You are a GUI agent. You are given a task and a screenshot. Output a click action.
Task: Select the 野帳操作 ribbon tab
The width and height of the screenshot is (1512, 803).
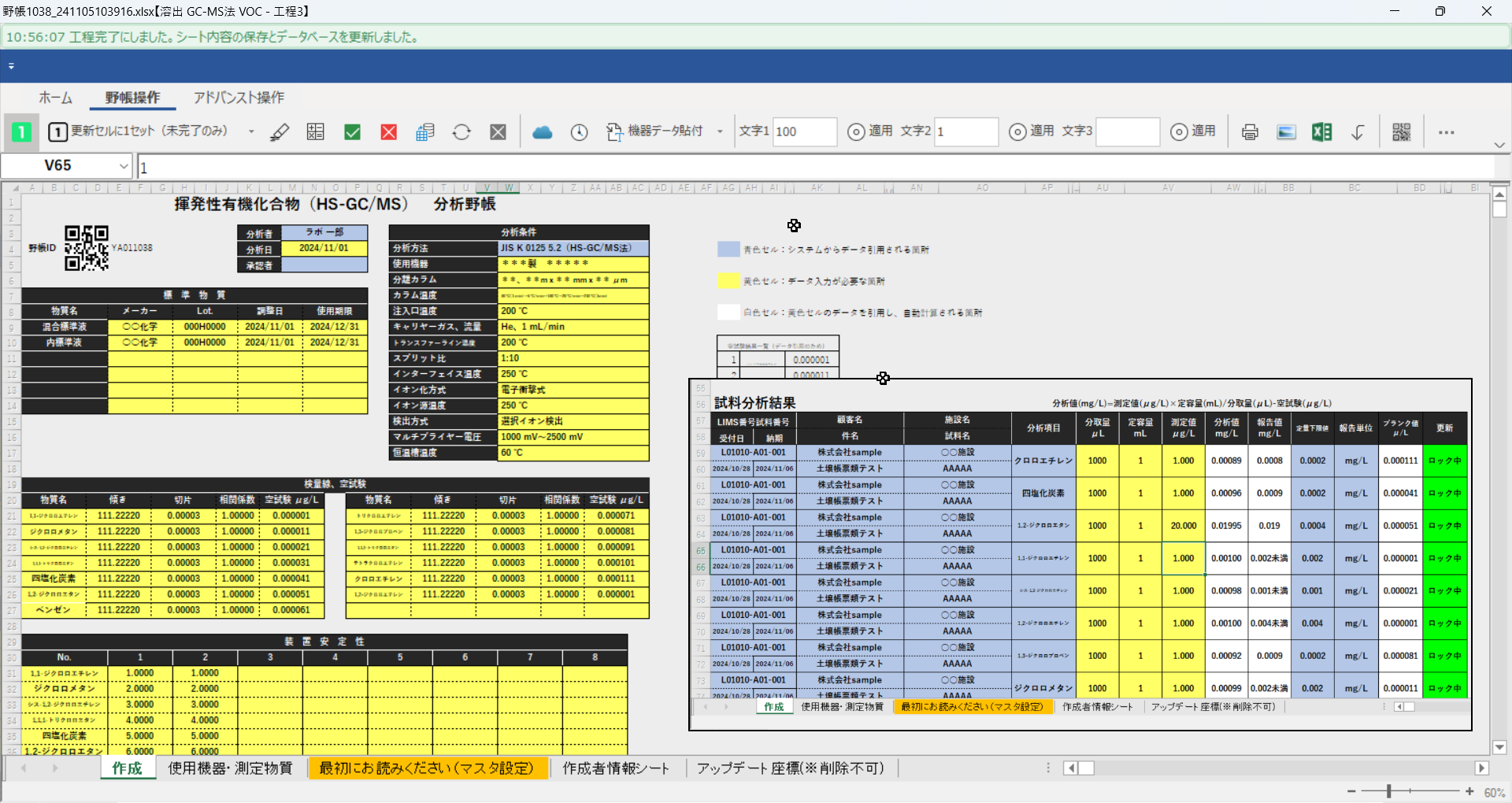point(132,98)
